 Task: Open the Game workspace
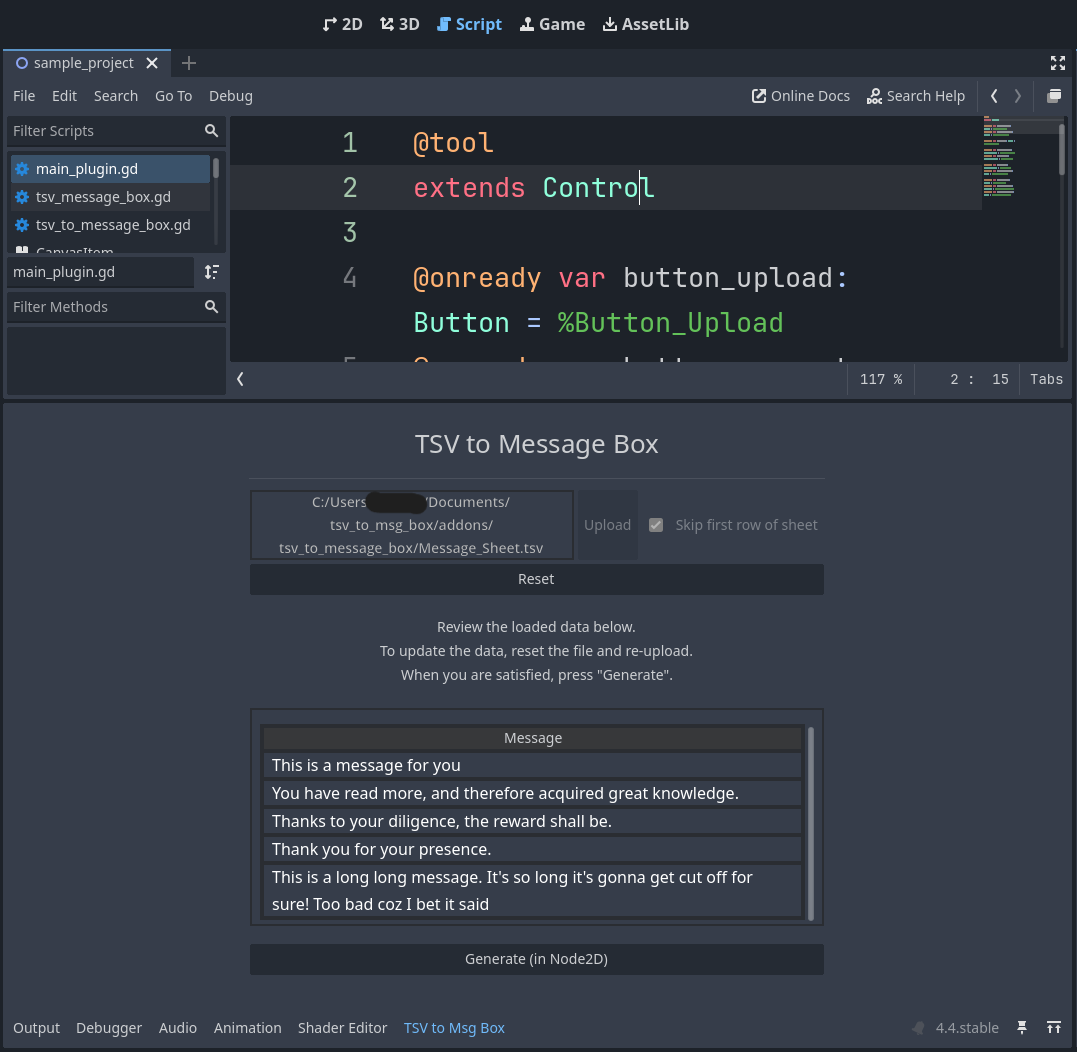552,24
